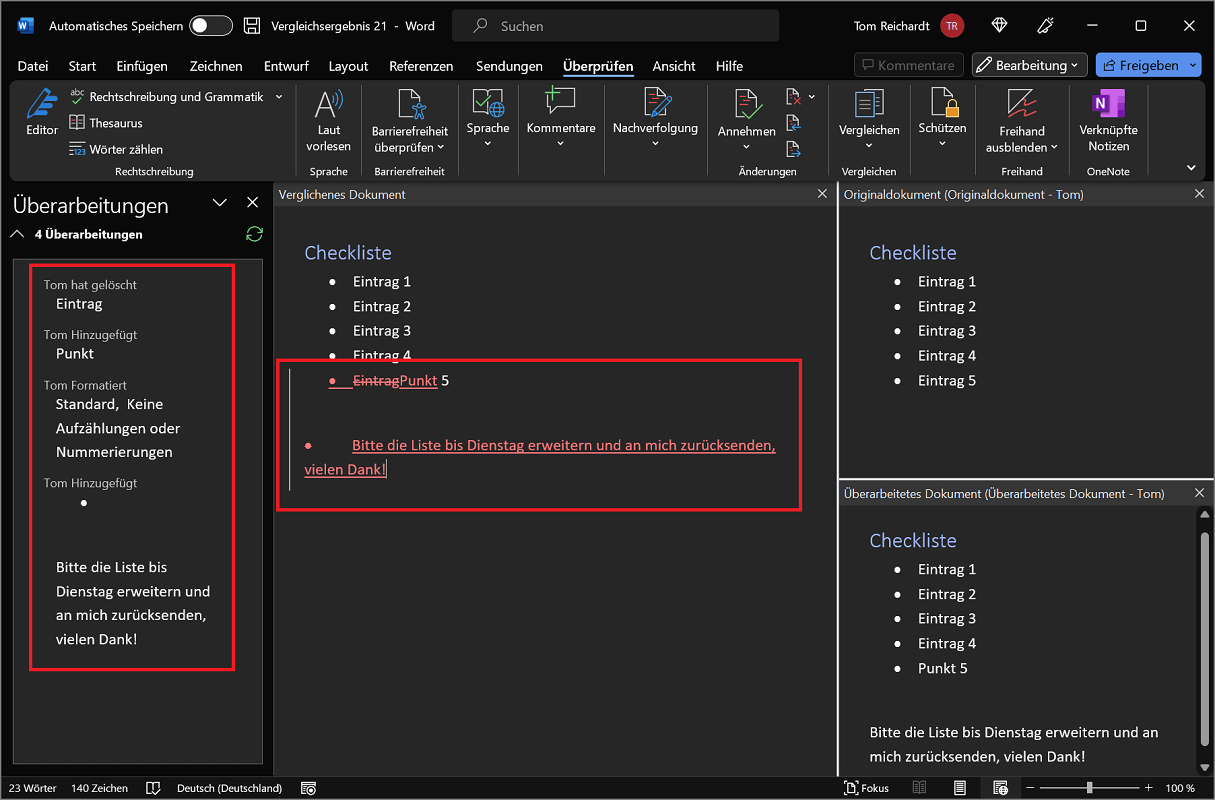Click the proofing book icon in status bar

(x=153, y=788)
